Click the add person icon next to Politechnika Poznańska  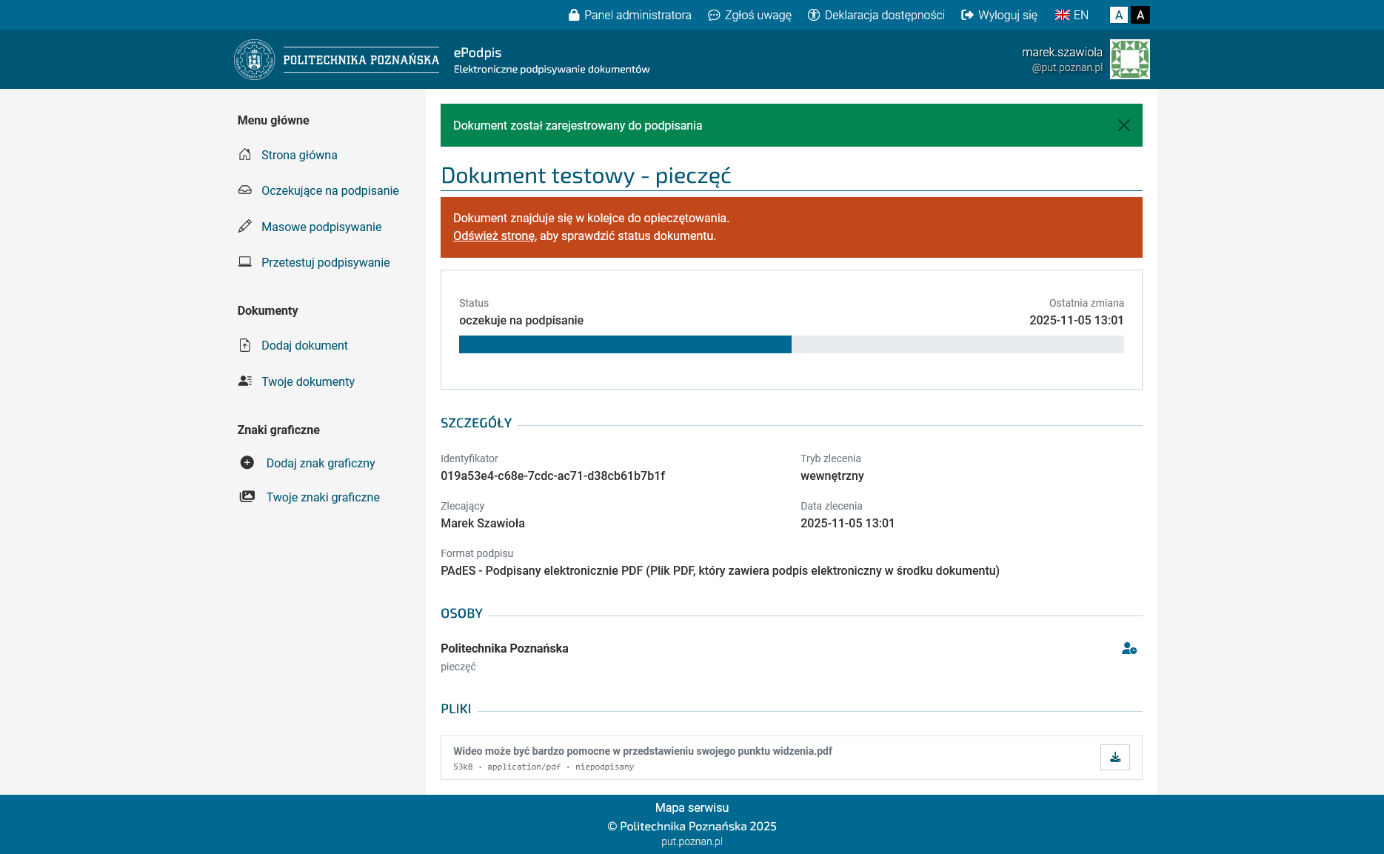click(1129, 649)
